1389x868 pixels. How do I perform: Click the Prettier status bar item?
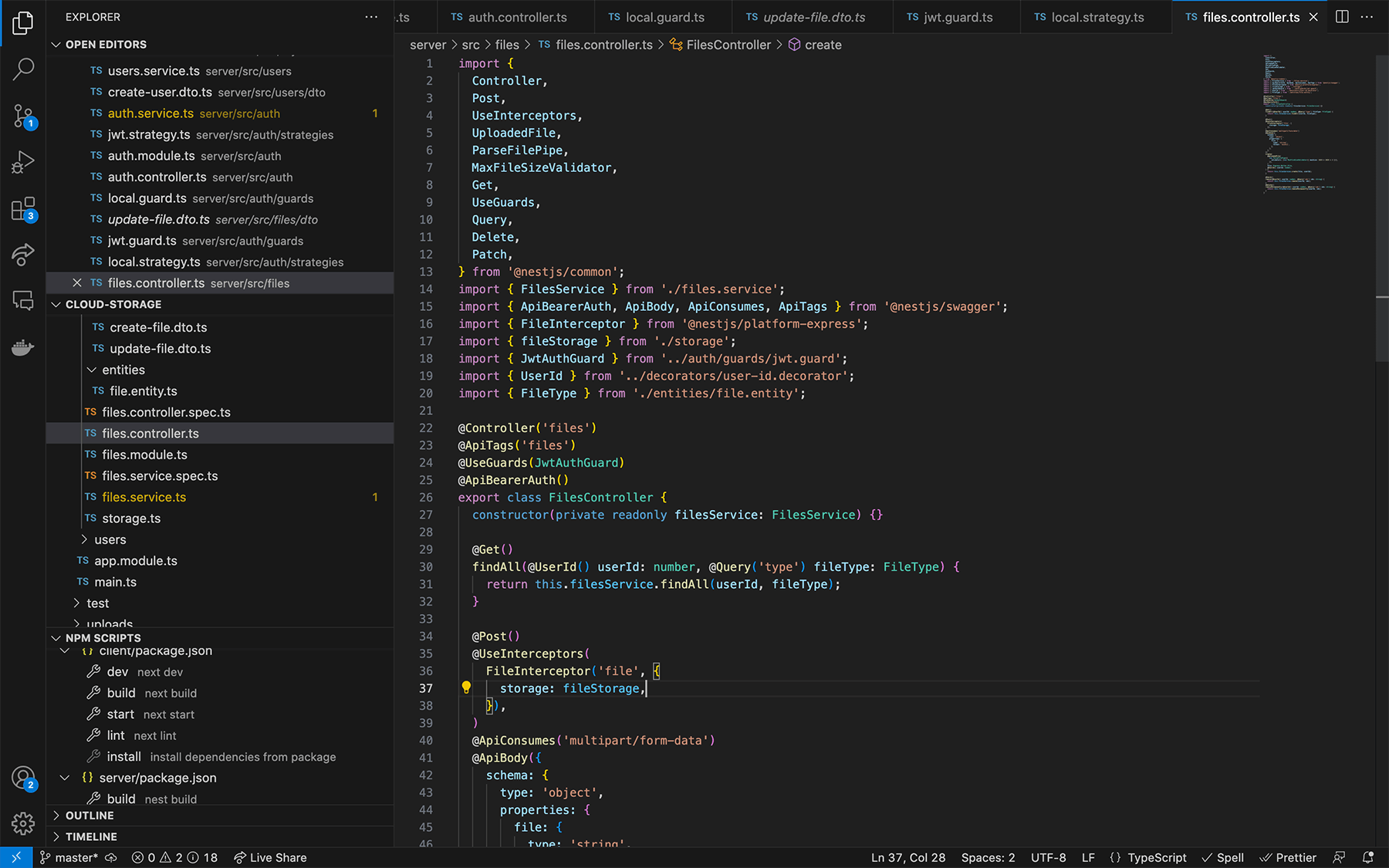(x=1288, y=857)
